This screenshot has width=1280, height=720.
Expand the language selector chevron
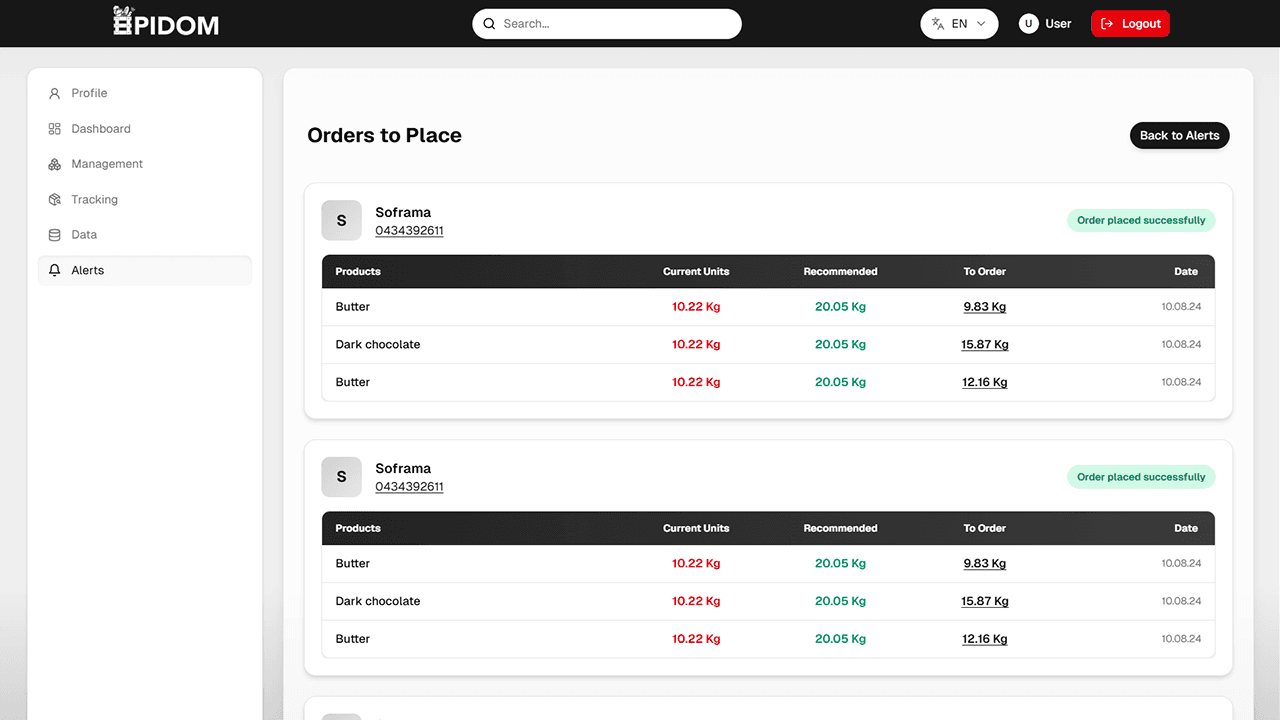983,23
